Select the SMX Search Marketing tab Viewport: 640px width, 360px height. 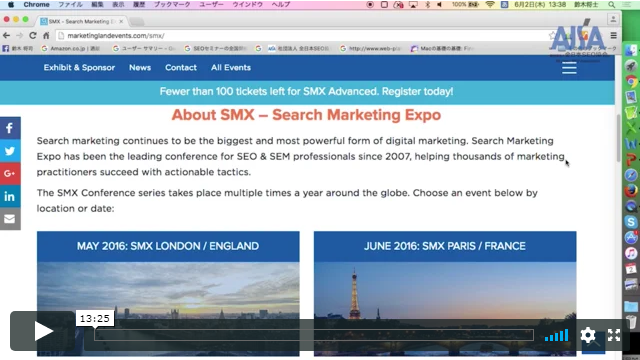(x=82, y=21)
